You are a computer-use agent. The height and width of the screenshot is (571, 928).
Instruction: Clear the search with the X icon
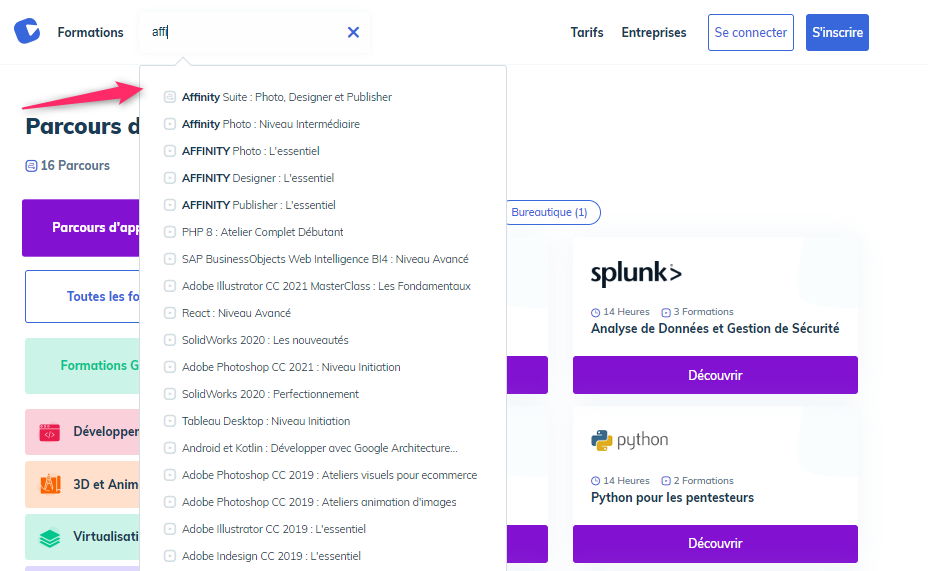click(x=353, y=33)
